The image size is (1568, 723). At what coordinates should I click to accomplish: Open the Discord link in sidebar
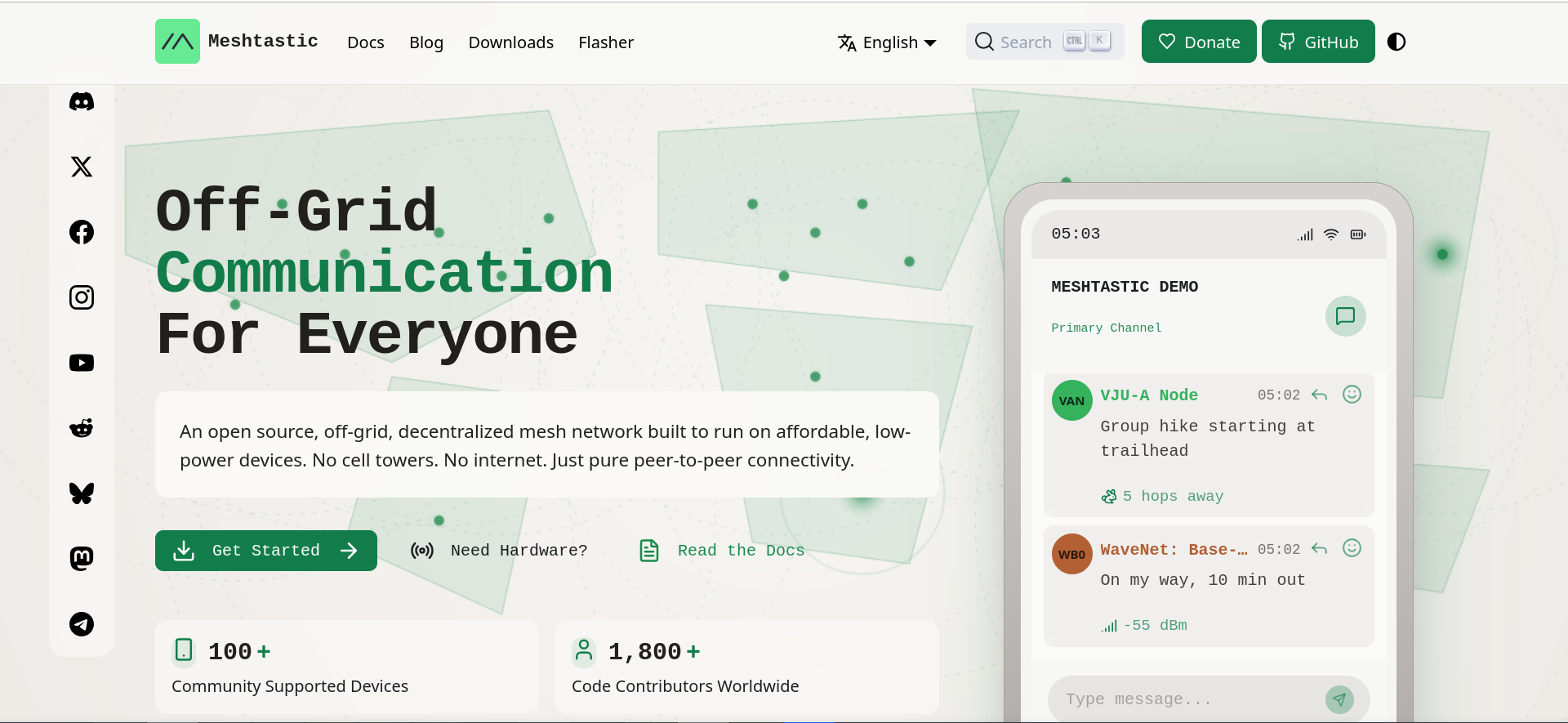(x=82, y=101)
